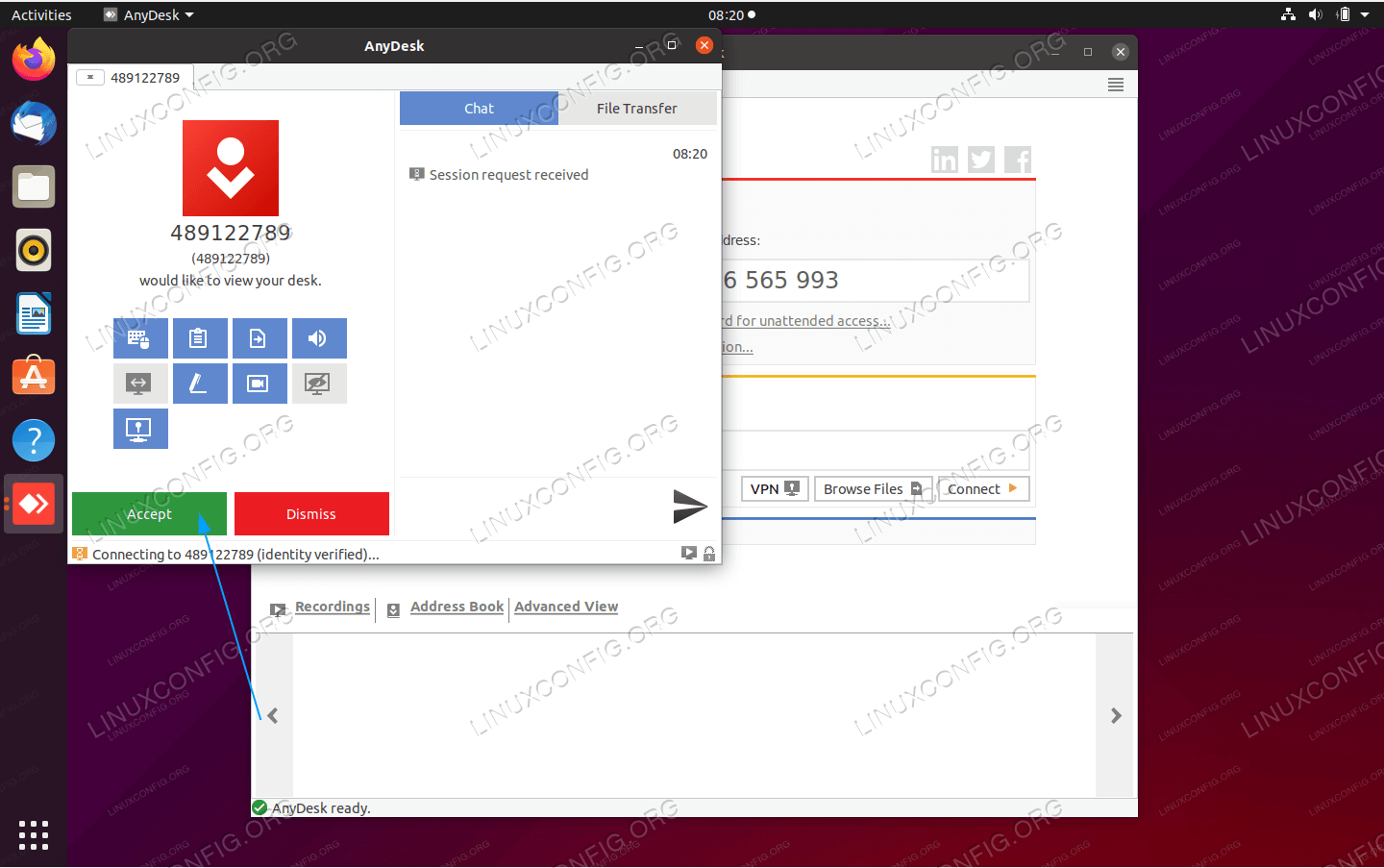Open Thunderbird mail from the dock
1384x868 pixels.
[34, 124]
